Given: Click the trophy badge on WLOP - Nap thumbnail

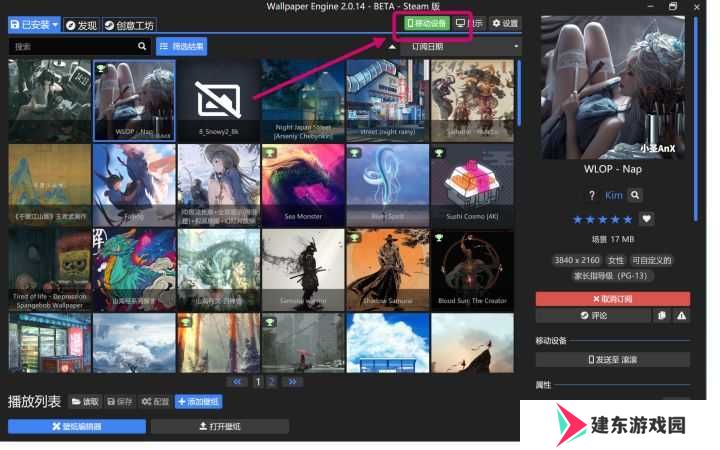Looking at the screenshot, I should tap(101, 68).
